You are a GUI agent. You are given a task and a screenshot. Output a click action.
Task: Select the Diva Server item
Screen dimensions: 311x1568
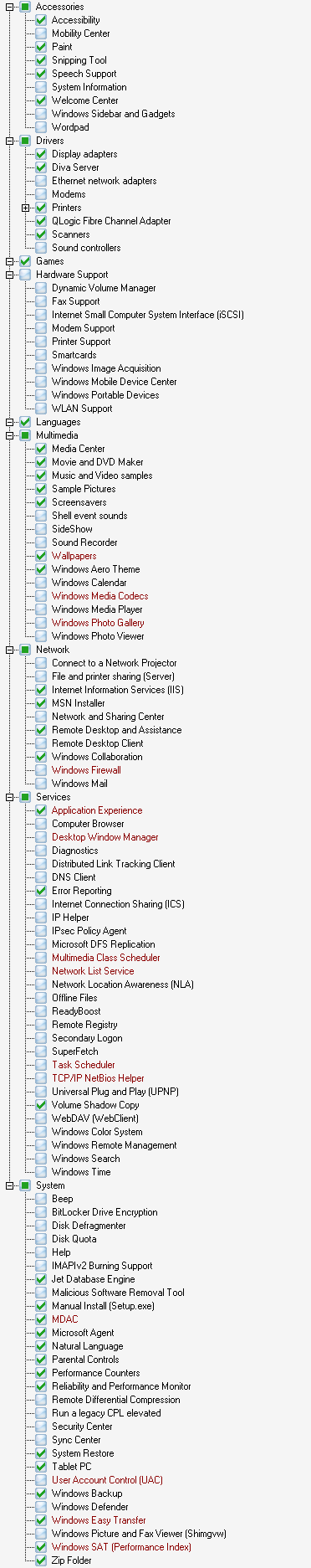click(75, 167)
